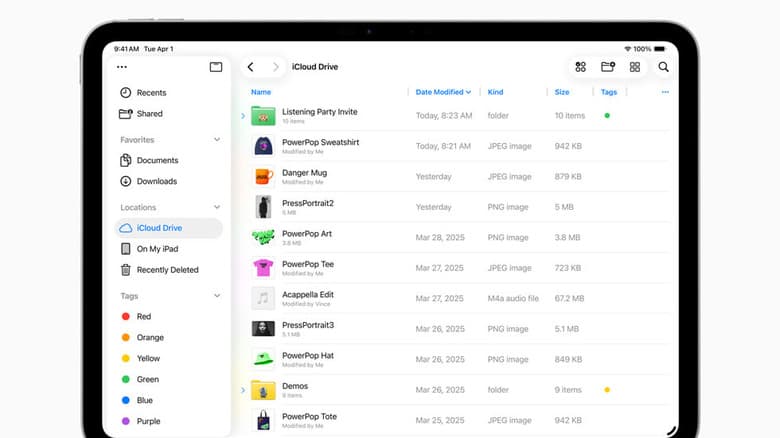Go back using the left chevron
780x438 pixels.
(x=251, y=67)
